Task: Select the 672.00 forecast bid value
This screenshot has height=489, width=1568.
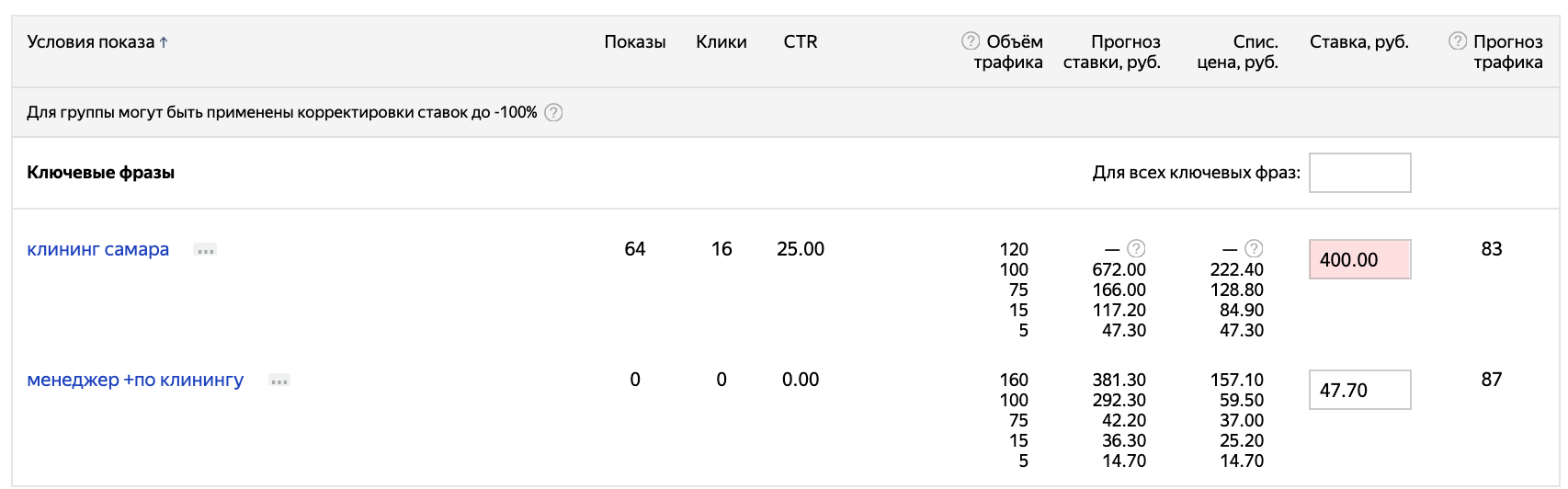Action: click(x=1119, y=269)
